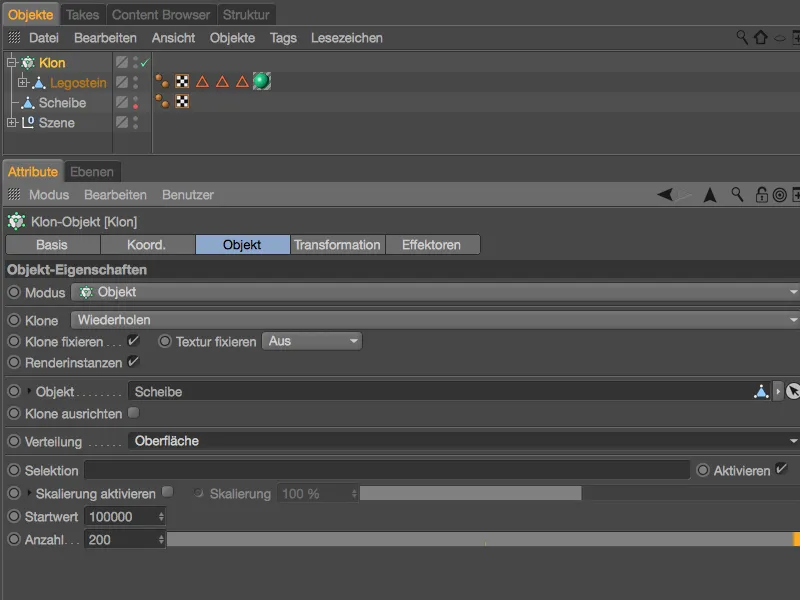Click the Skalierung percentage slider
Screen dimensions: 800x600
(x=470, y=492)
